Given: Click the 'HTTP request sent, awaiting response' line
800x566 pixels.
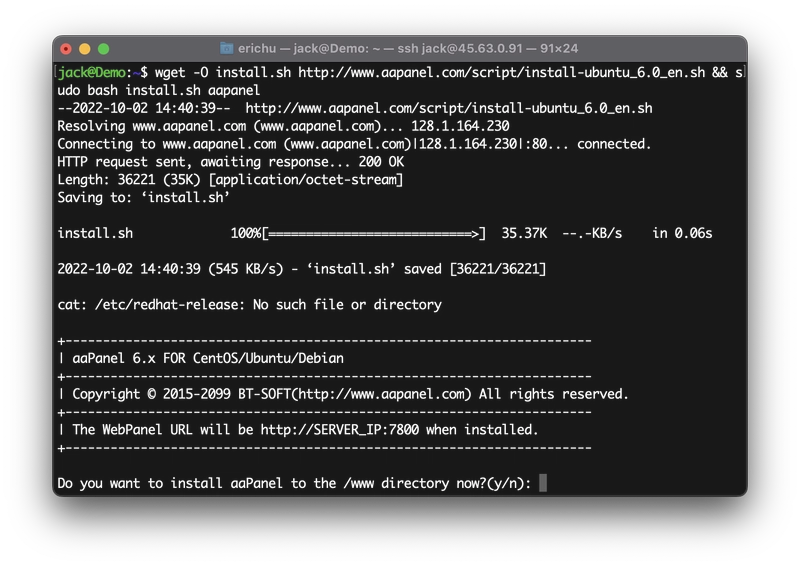Looking at the screenshot, I should tap(231, 162).
